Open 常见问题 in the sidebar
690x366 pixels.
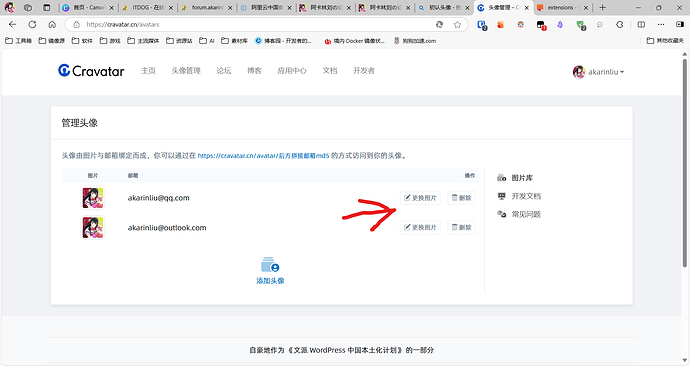pos(526,214)
